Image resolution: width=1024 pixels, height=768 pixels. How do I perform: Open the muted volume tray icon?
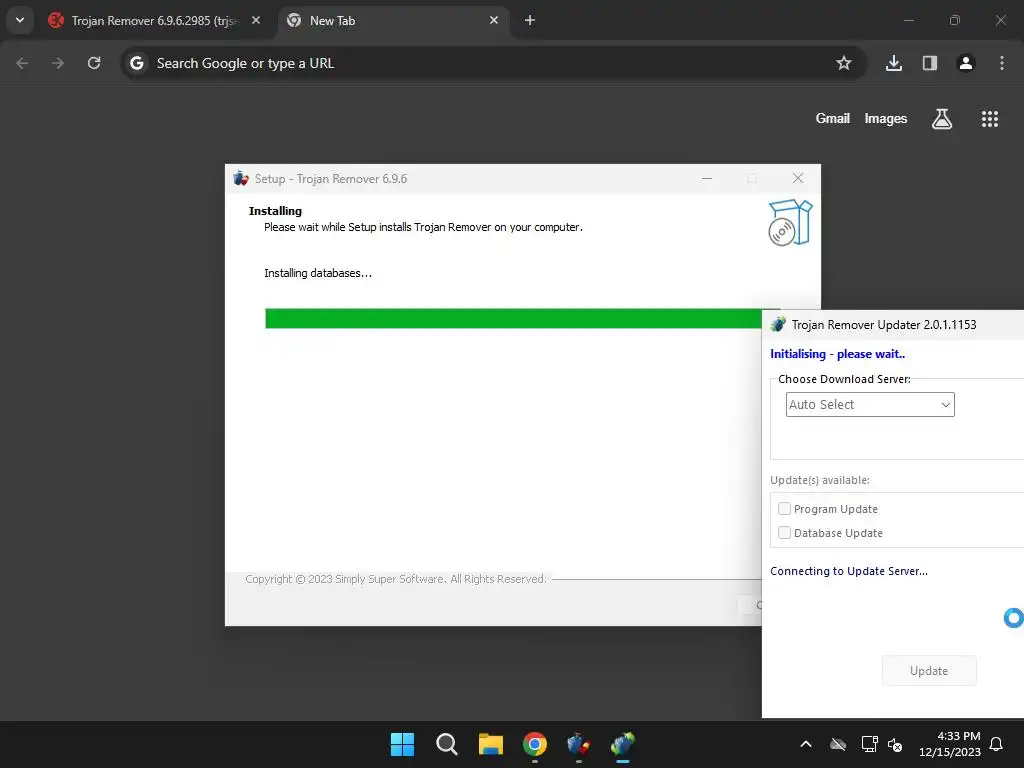coord(895,744)
